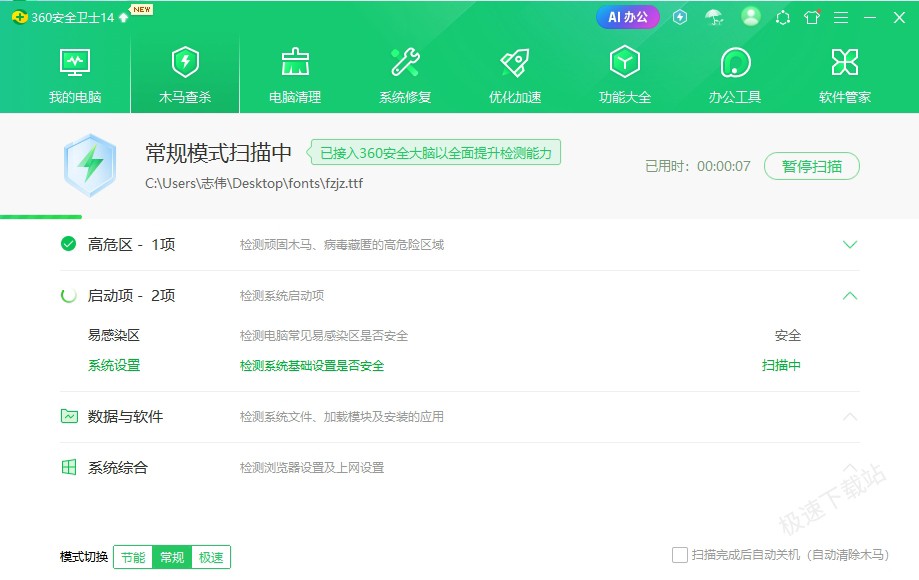Screen dimensions: 919x580
Task: Open 软件管家 icon
Action: (x=845, y=63)
